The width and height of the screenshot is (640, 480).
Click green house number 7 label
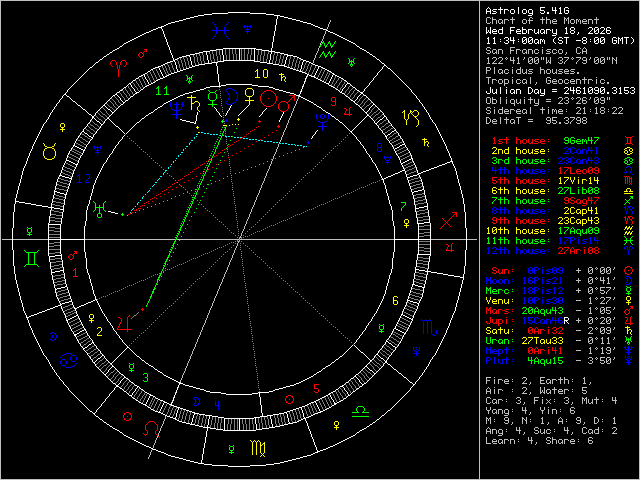click(x=403, y=207)
